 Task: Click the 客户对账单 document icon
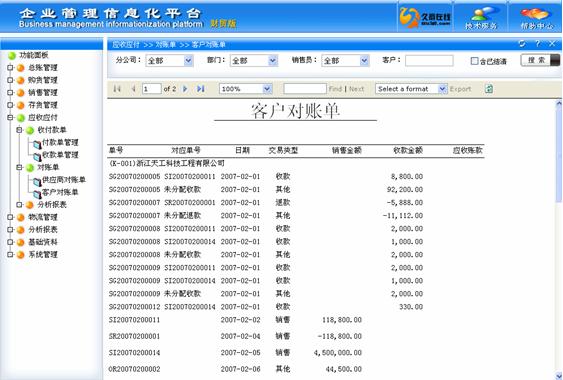pos(37,194)
